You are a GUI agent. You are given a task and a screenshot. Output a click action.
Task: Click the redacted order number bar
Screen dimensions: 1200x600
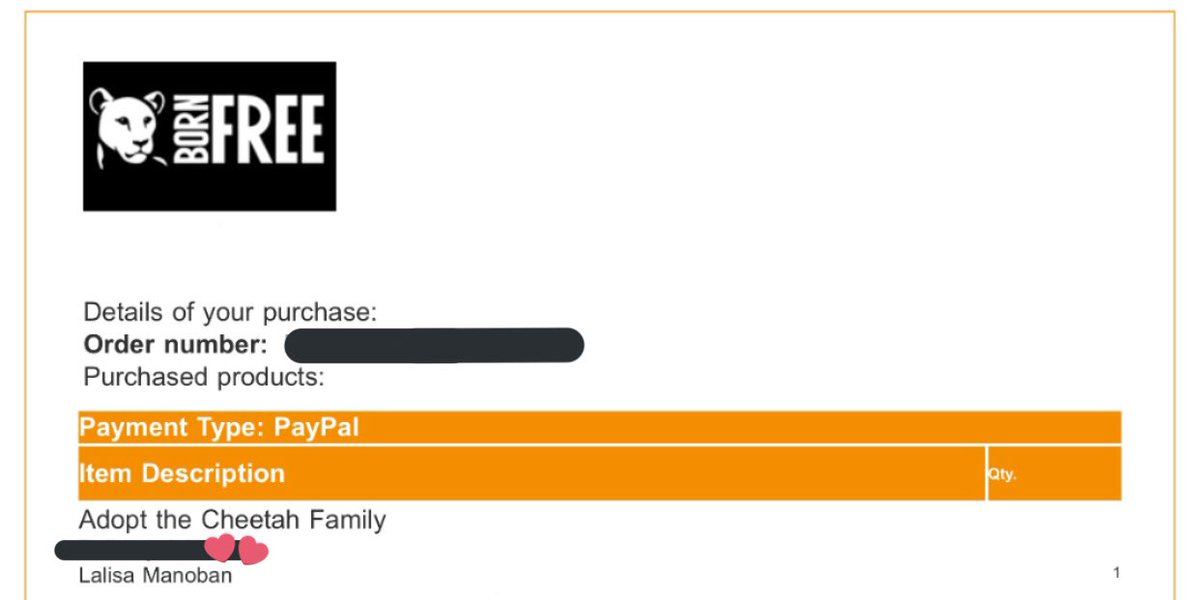434,345
